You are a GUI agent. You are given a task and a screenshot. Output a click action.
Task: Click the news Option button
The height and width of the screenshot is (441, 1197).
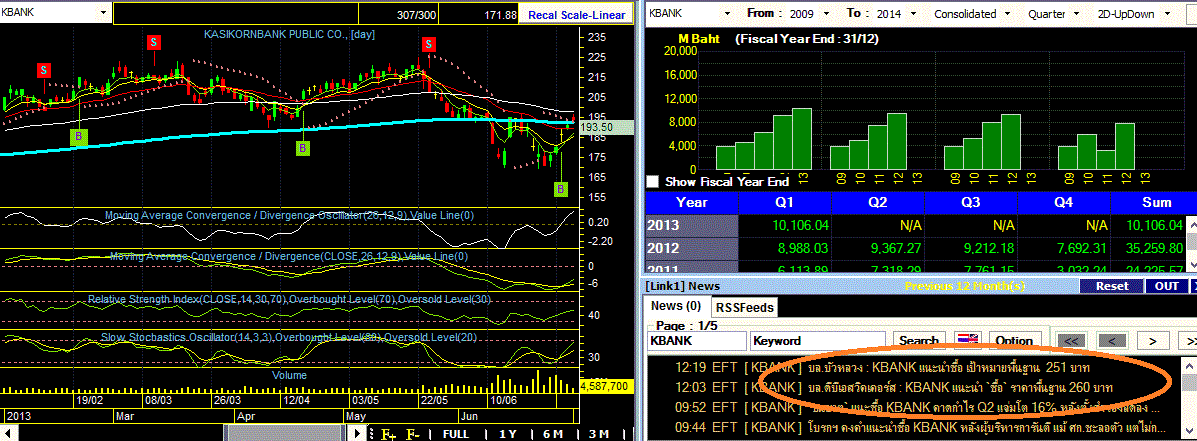[1016, 340]
